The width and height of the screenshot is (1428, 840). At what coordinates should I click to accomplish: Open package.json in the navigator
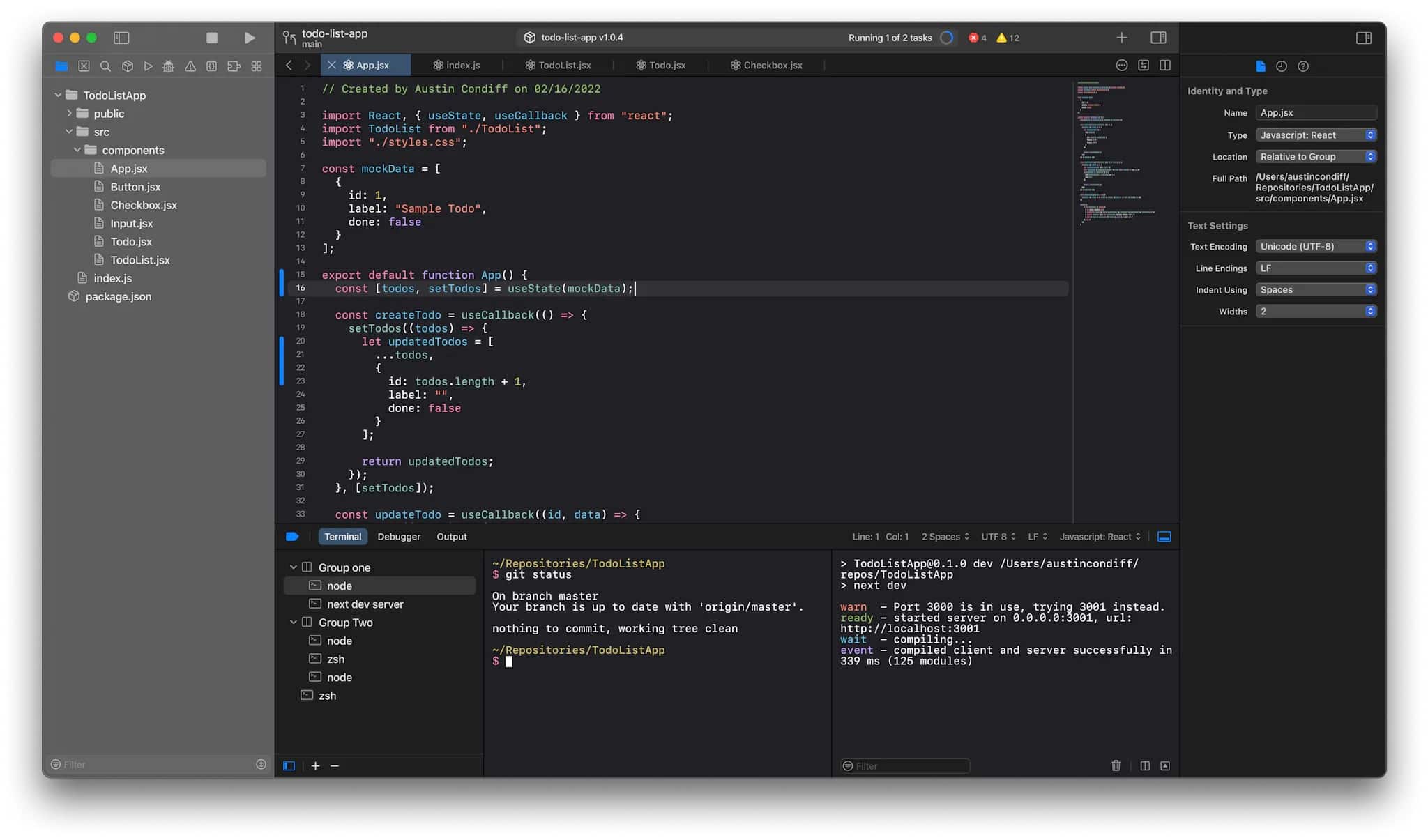coord(159,296)
